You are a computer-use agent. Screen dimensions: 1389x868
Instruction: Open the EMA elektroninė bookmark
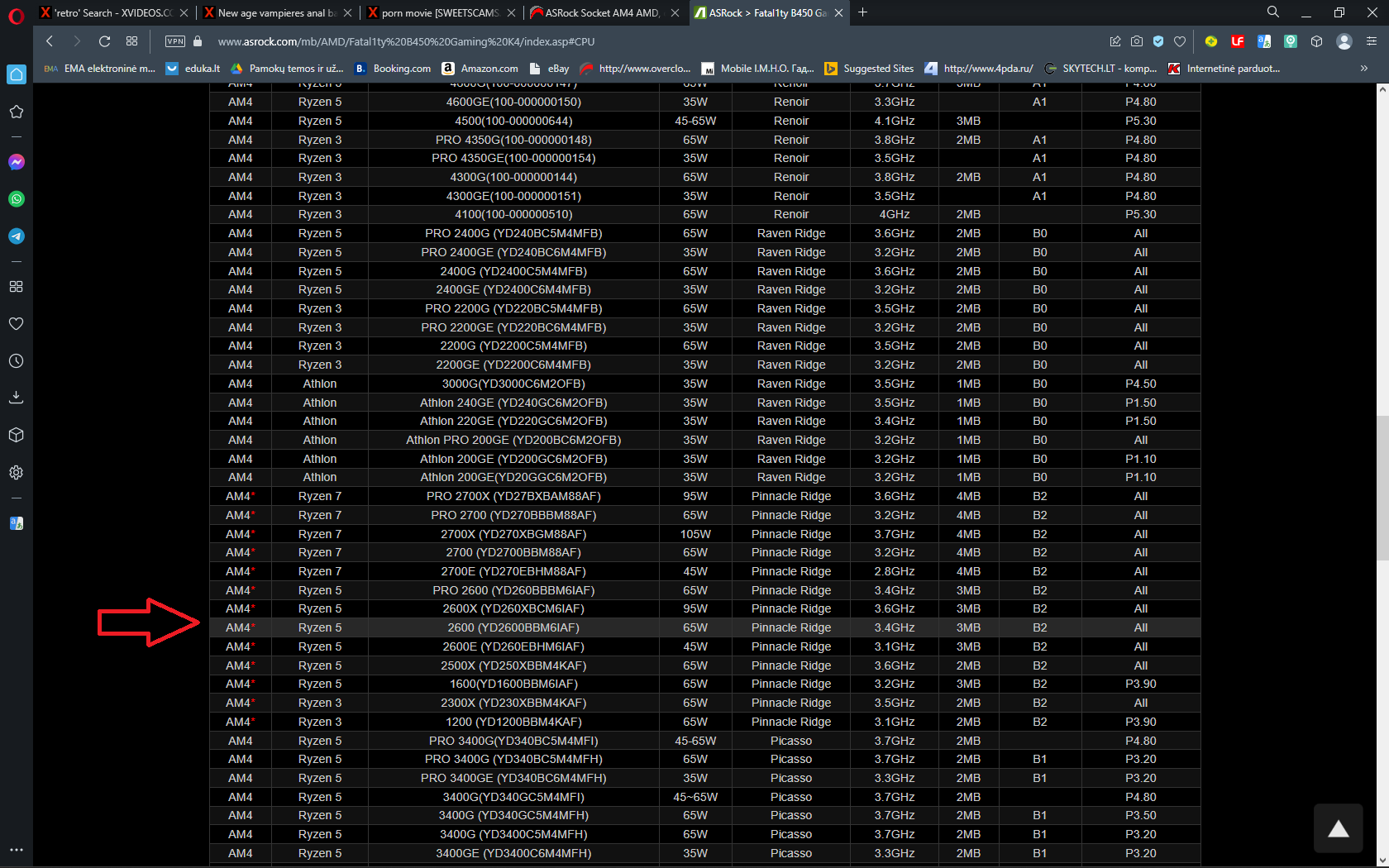click(100, 69)
